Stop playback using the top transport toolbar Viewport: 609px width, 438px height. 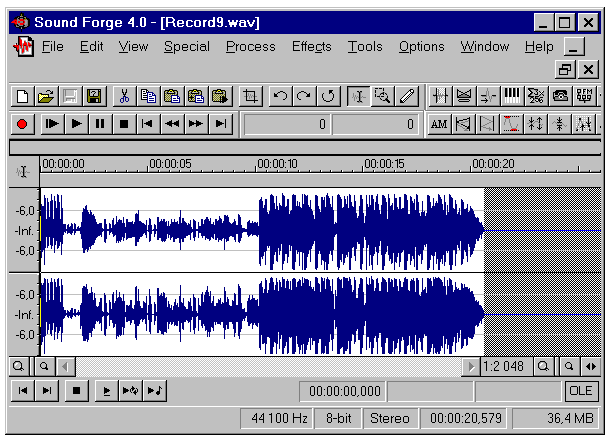(124, 124)
